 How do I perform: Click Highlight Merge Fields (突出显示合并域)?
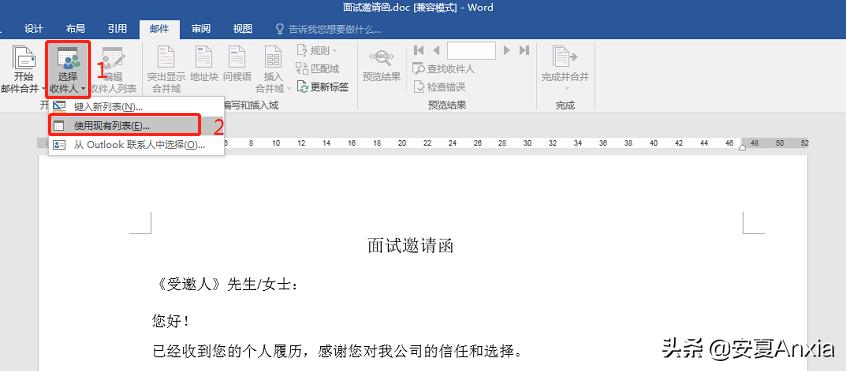166,70
